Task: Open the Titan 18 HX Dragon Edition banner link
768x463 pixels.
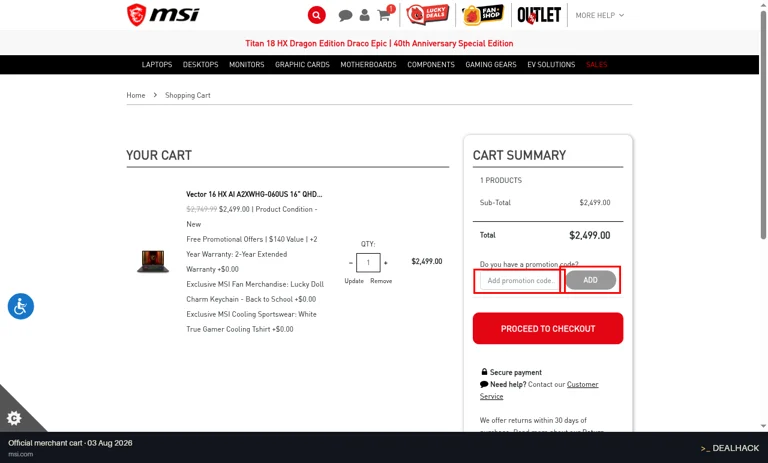Action: [x=379, y=43]
